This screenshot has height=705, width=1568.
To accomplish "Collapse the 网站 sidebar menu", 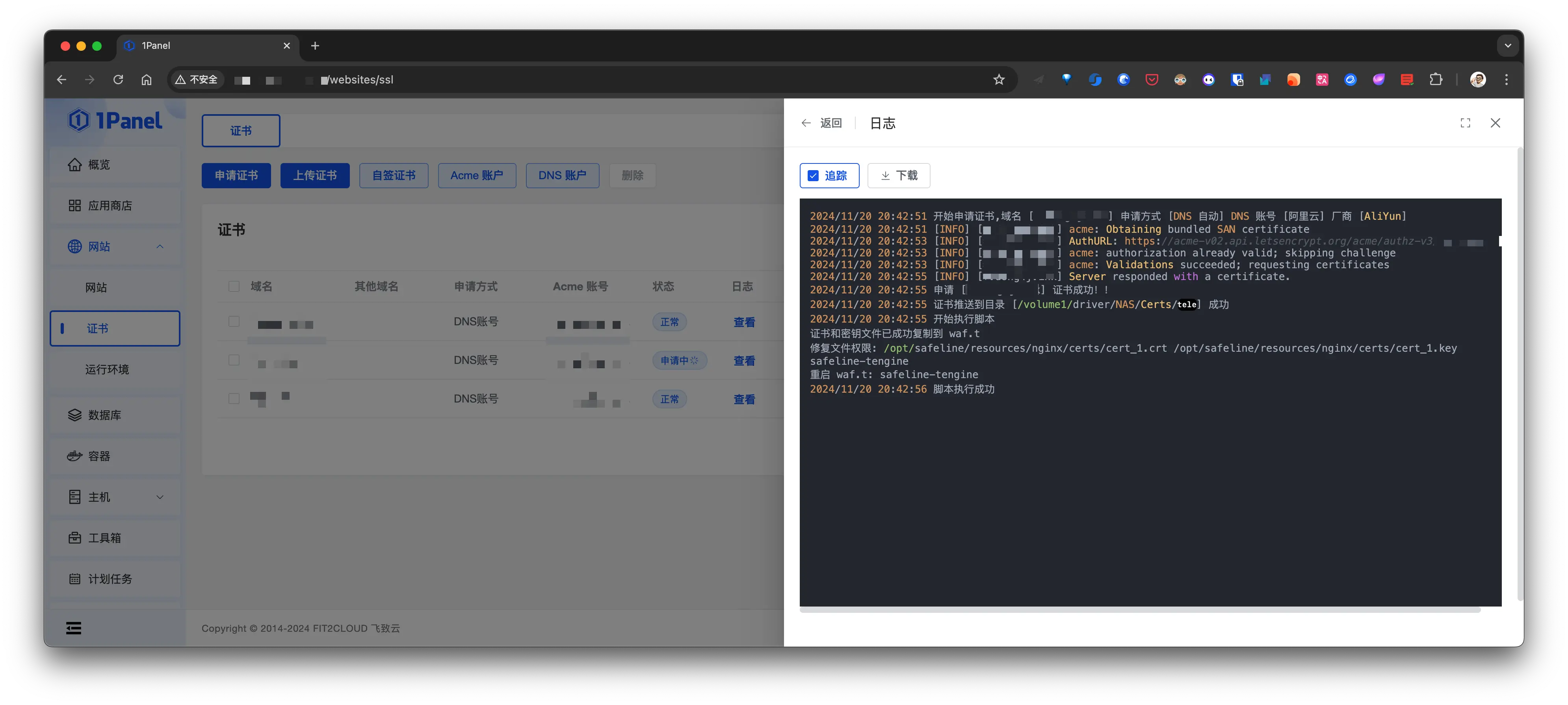I will pyautogui.click(x=160, y=246).
